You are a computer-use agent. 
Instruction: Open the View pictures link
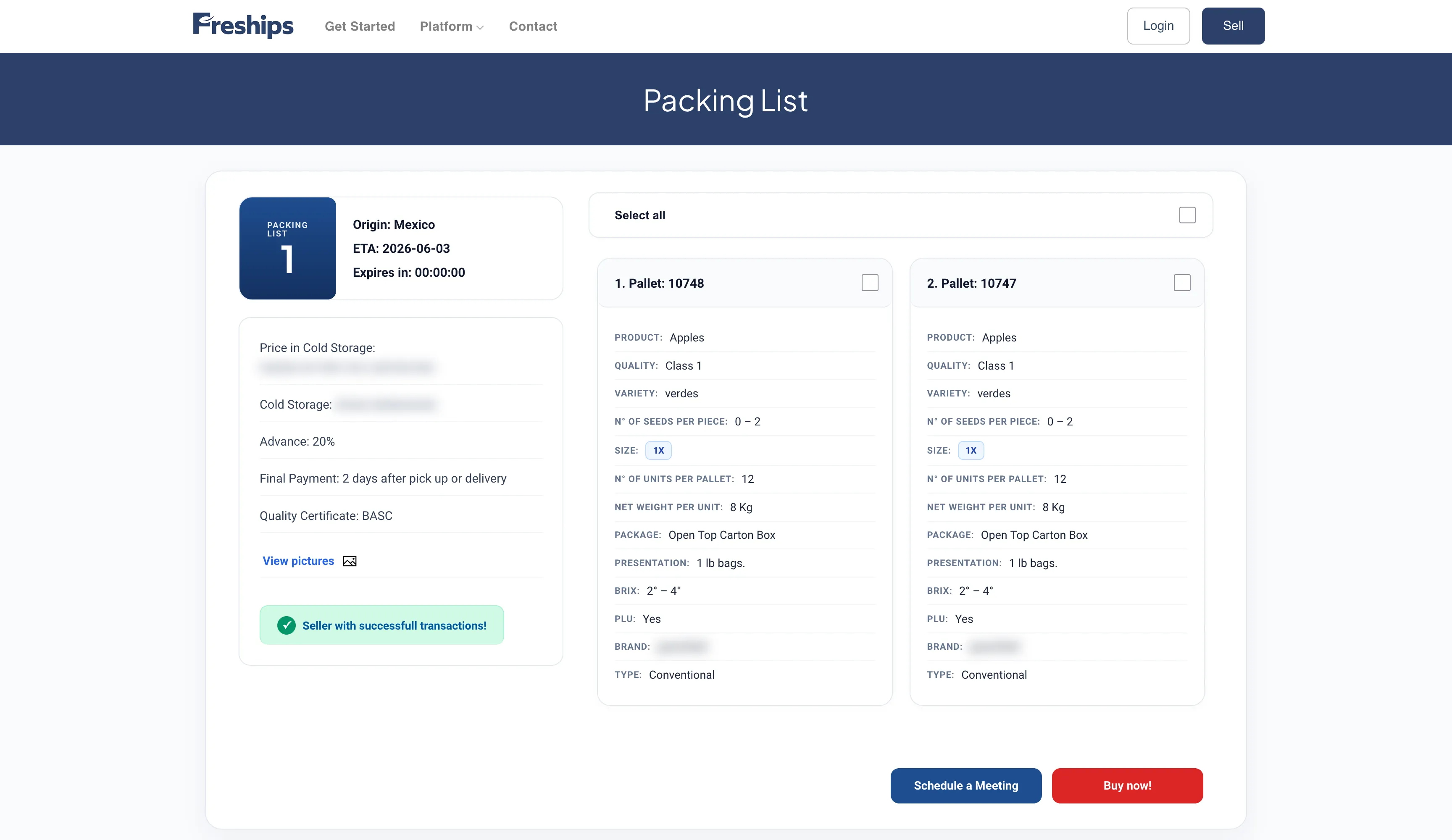coord(298,561)
